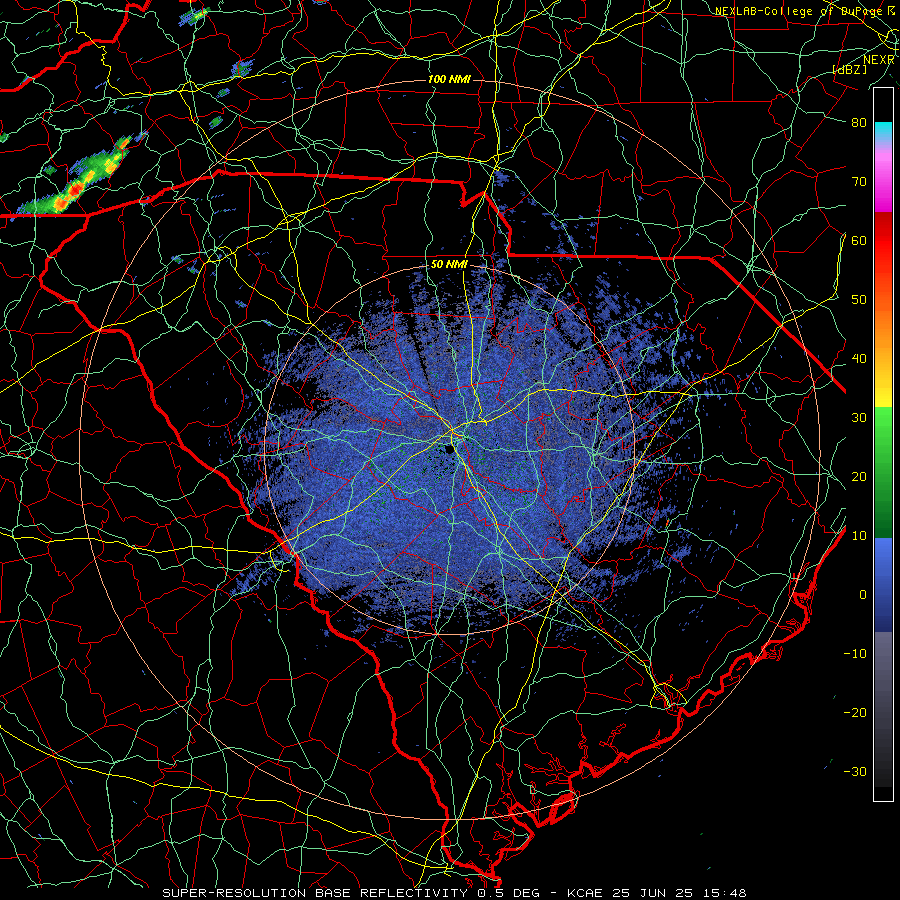This screenshot has width=900, height=900.
Task: Click the green segment of the color bar
Action: click(x=883, y=472)
